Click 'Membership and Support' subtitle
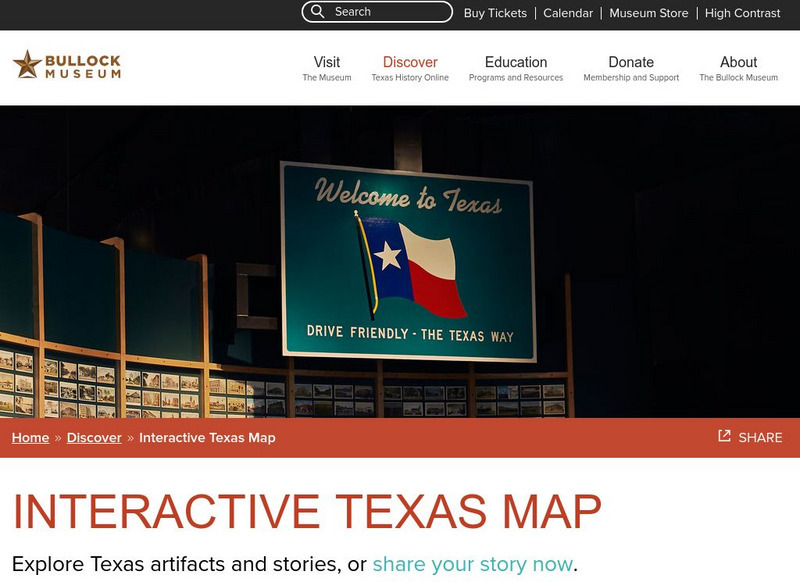Image resolution: width=800 pixels, height=582 pixels. coord(631,78)
